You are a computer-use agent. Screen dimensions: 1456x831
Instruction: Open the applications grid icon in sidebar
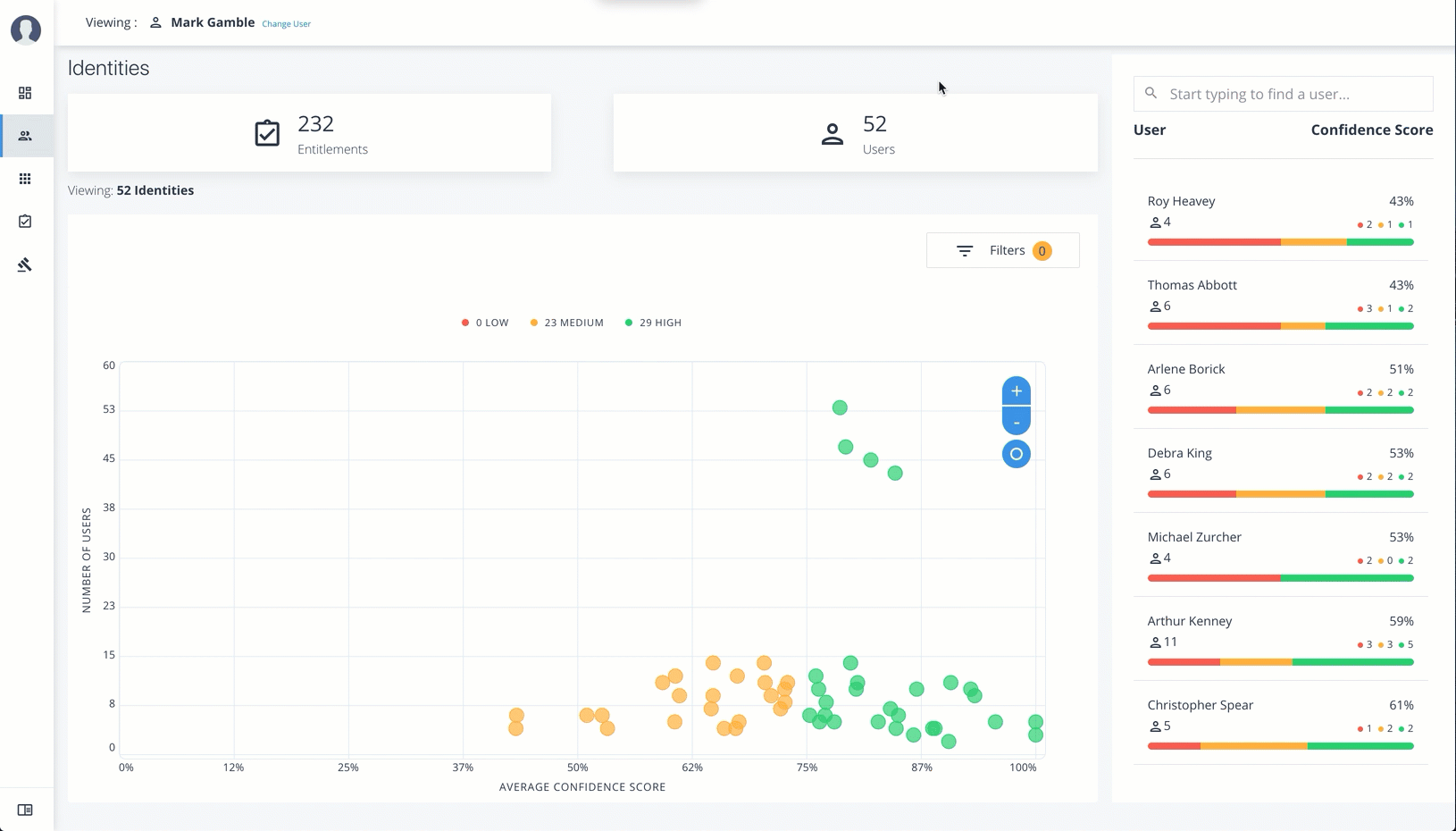[x=25, y=179]
